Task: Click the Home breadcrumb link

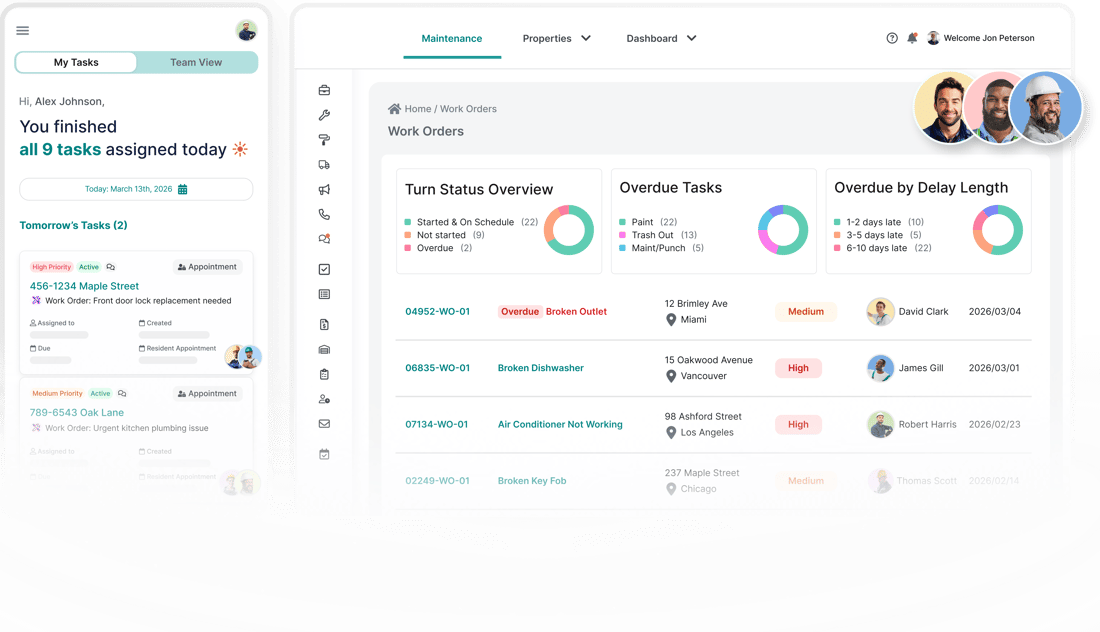Action: (x=417, y=109)
